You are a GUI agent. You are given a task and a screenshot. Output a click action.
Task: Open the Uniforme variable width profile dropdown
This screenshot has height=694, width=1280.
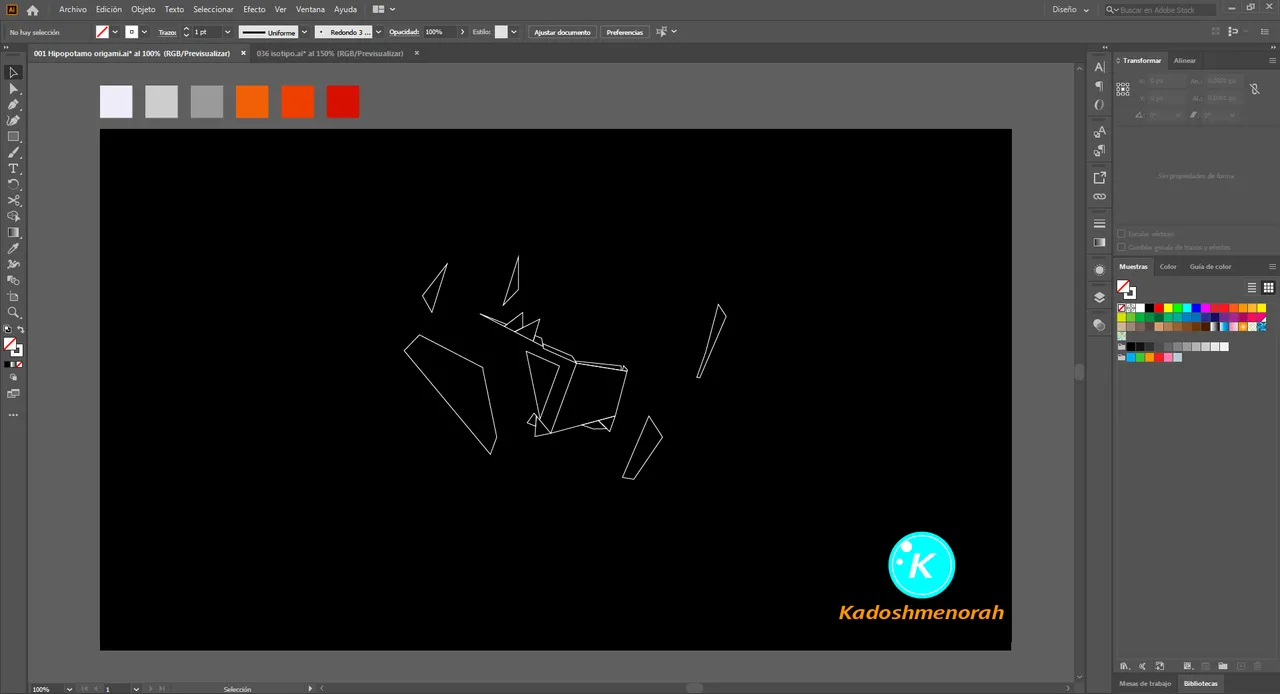[x=303, y=32]
